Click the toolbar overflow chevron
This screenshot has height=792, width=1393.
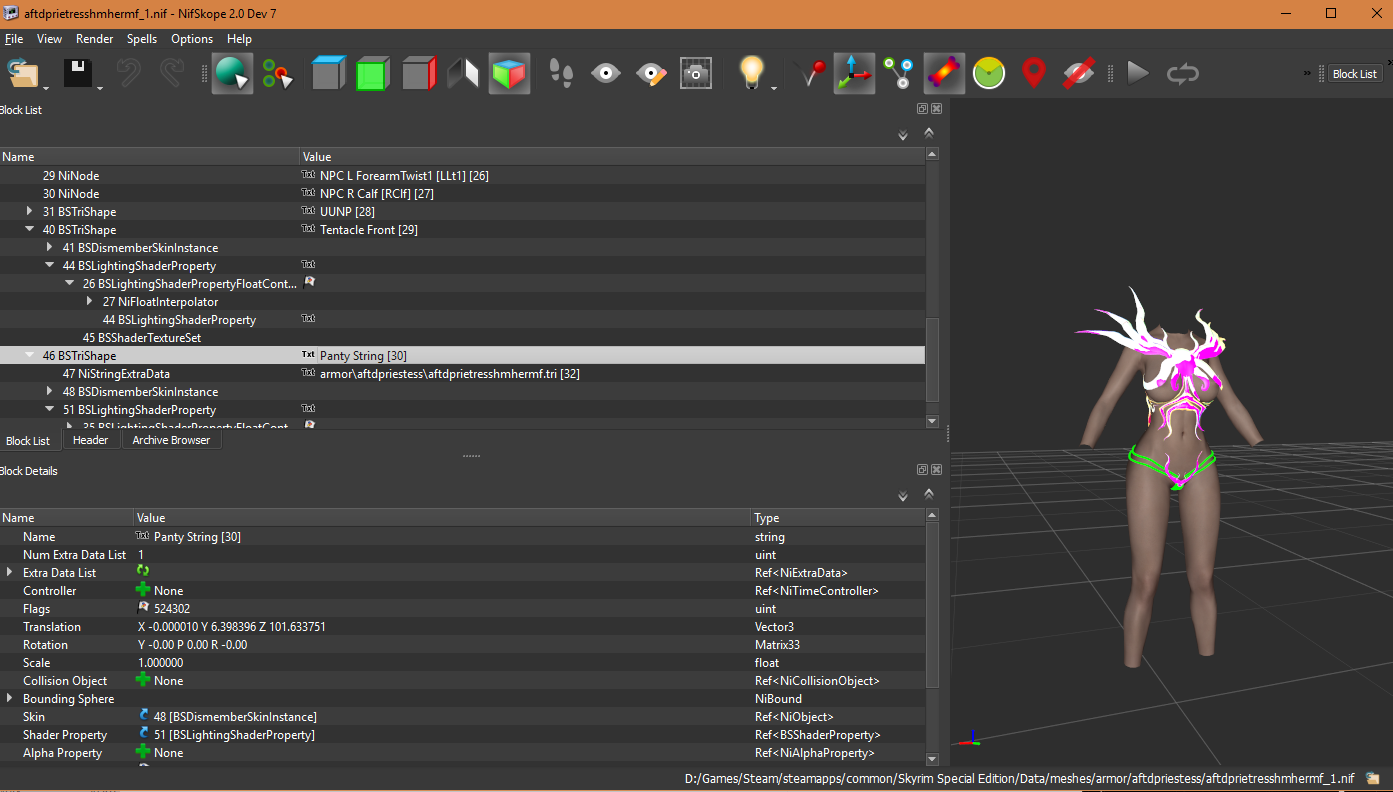point(1307,73)
